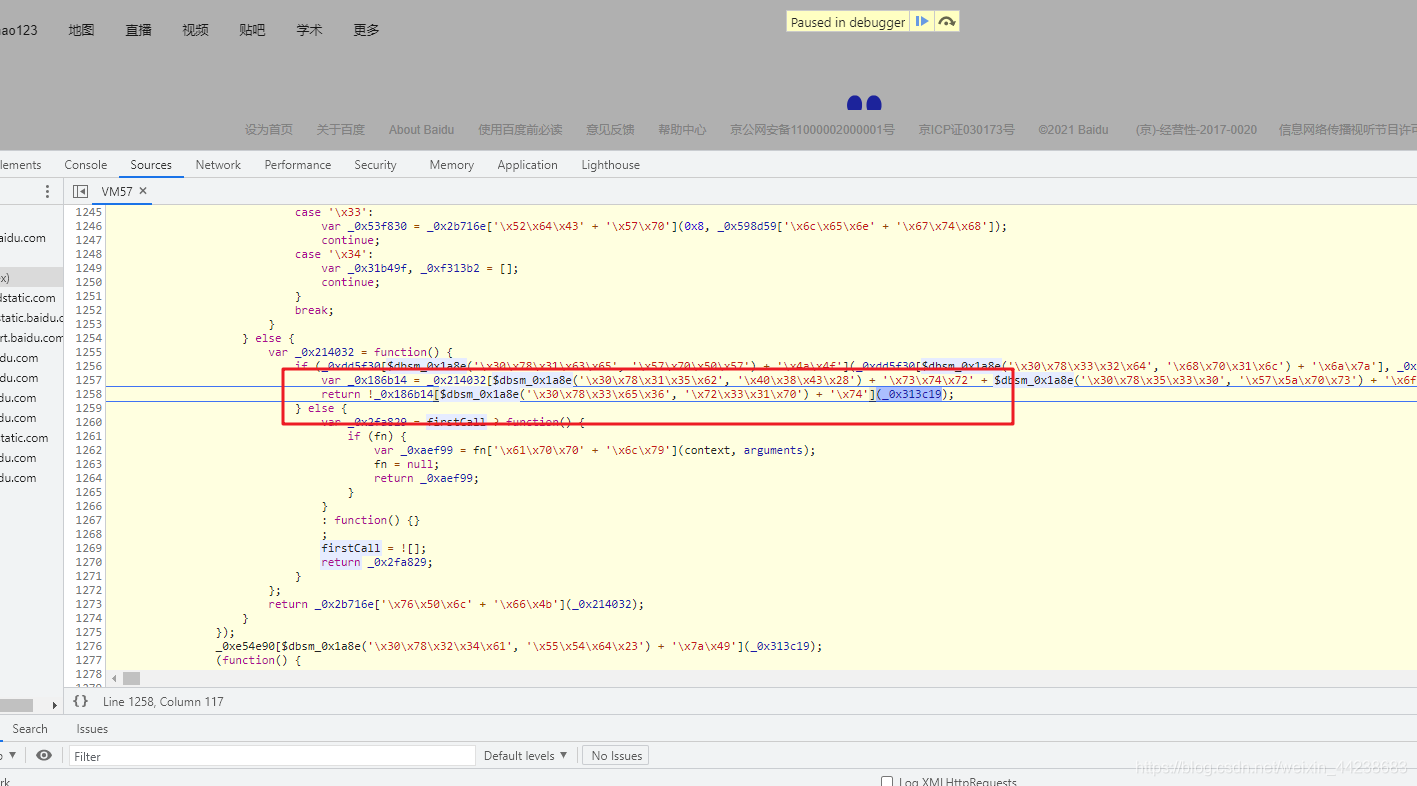Open the 更多 link in Baidu header
This screenshot has height=786, width=1417.
pos(366,30)
